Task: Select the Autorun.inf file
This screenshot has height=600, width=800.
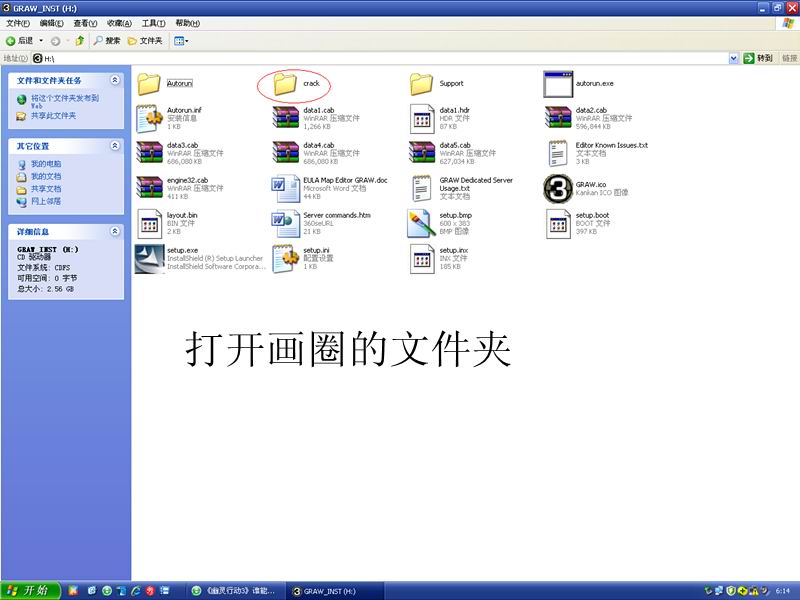Action: pyautogui.click(x=169, y=118)
